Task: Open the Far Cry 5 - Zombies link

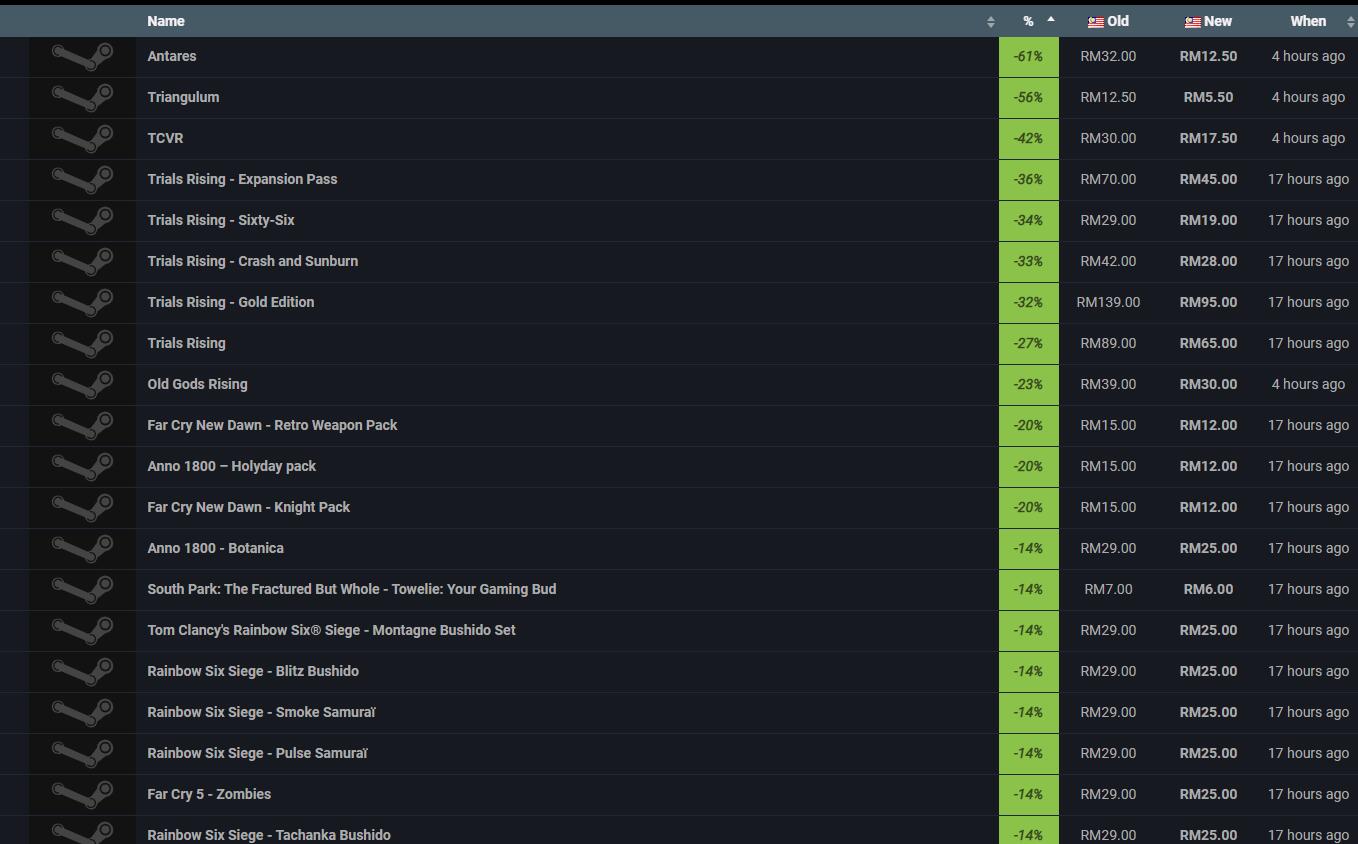Action: pyautogui.click(x=209, y=794)
